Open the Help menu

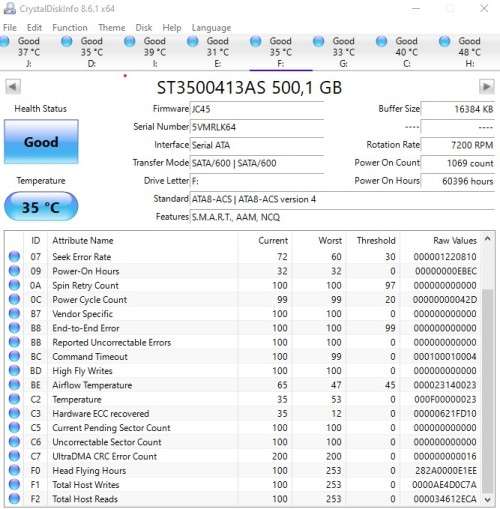[x=172, y=28]
